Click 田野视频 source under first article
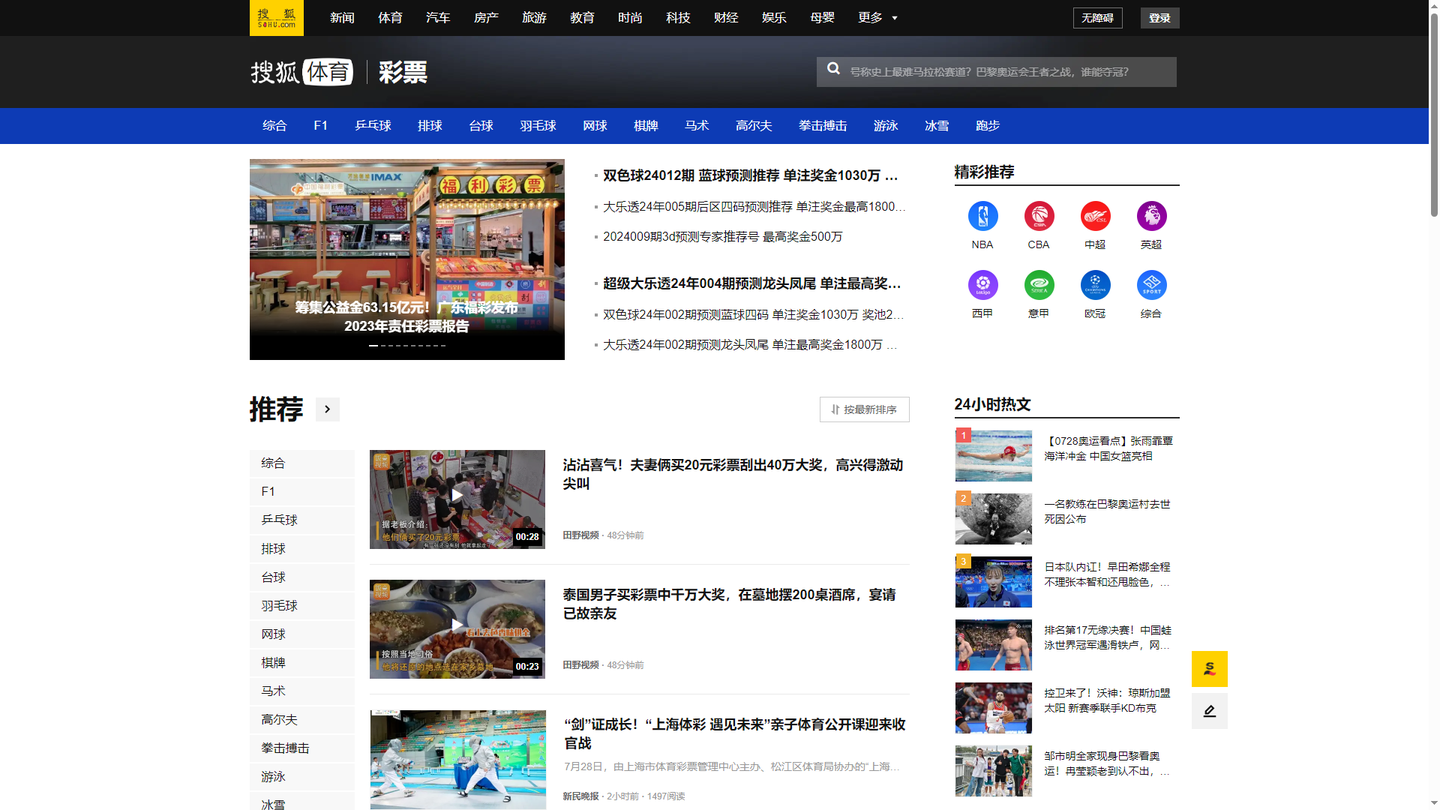 (x=581, y=535)
